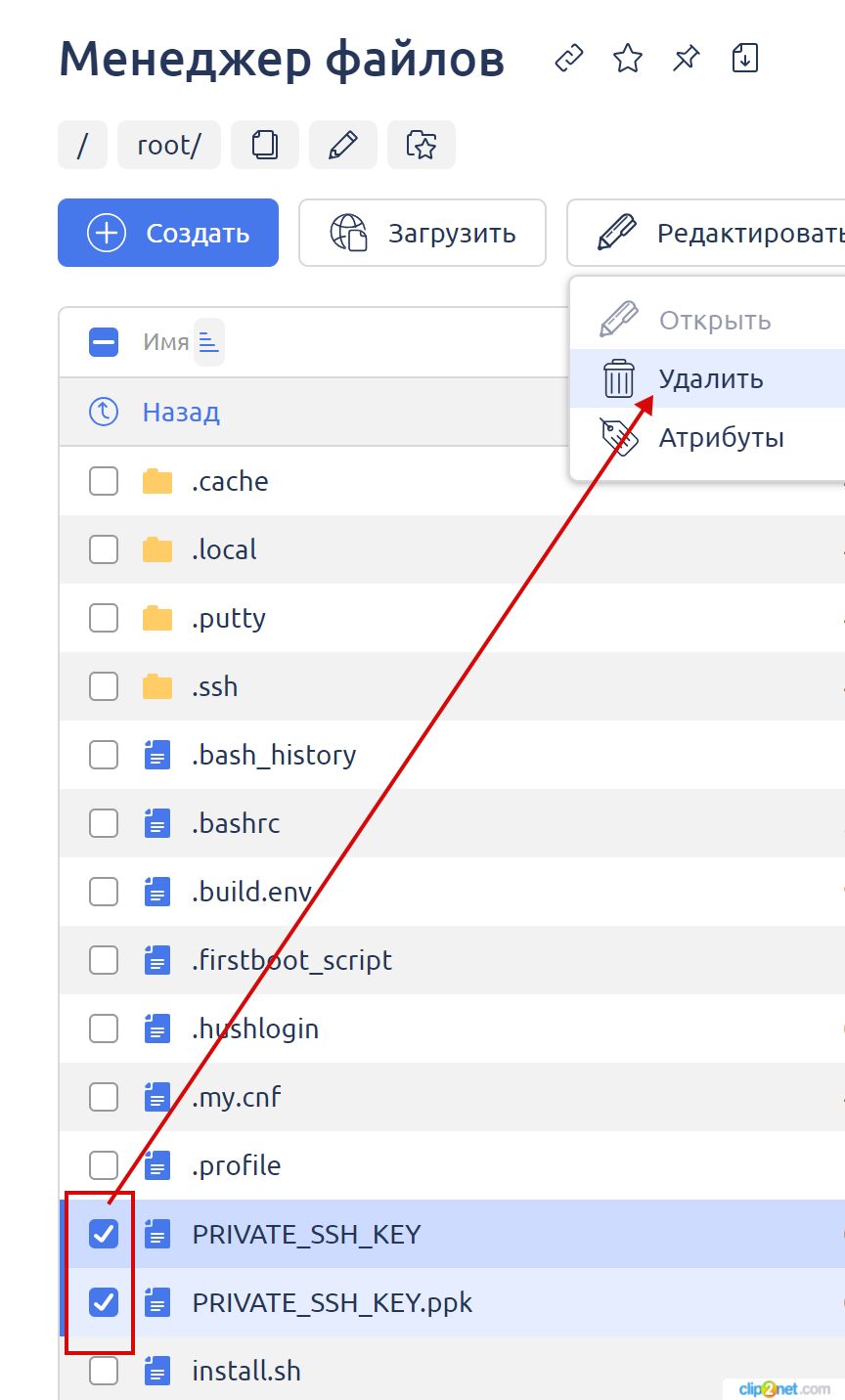Click the root/ breadcrumb segment
Screen dimensions: 845x1400
[x=169, y=146]
